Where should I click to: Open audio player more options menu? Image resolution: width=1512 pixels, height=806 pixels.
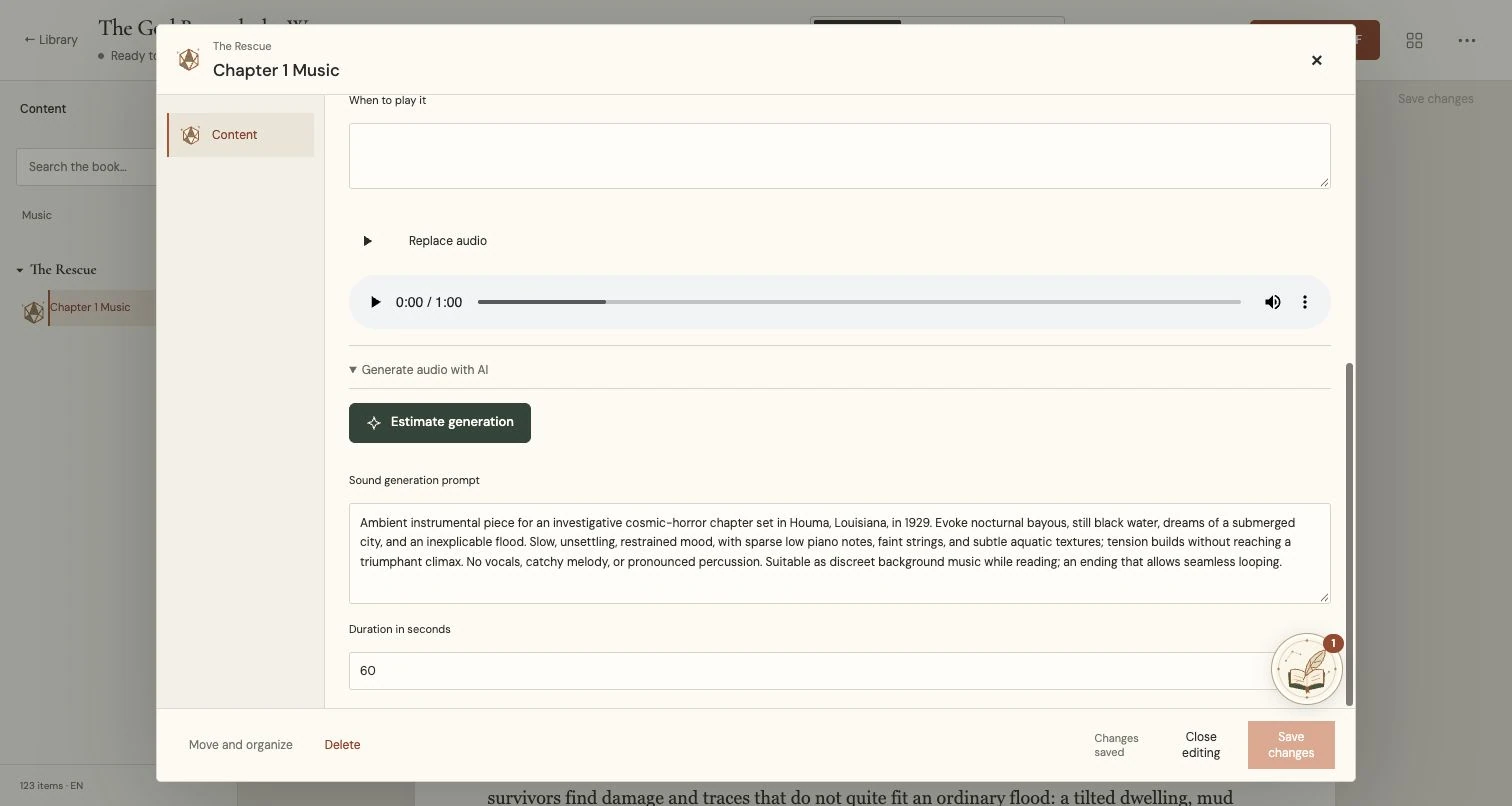[x=1304, y=302]
